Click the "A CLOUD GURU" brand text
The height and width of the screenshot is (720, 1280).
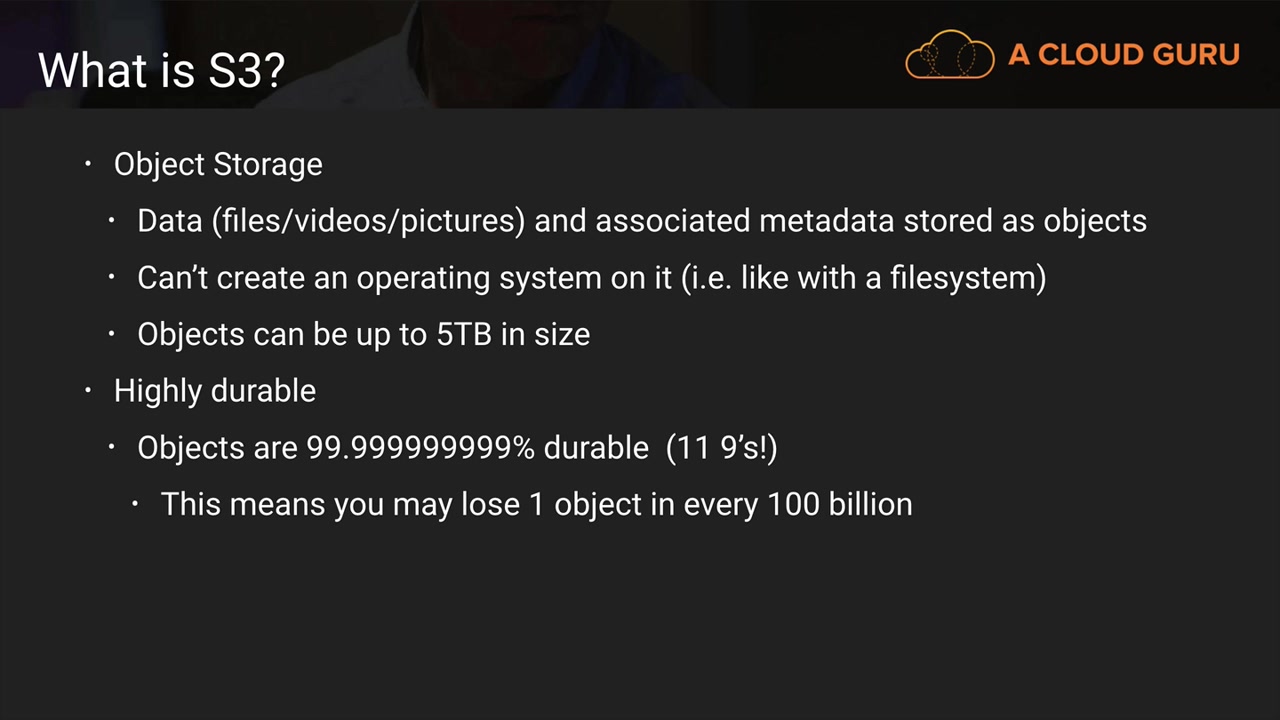pyautogui.click(x=1124, y=55)
